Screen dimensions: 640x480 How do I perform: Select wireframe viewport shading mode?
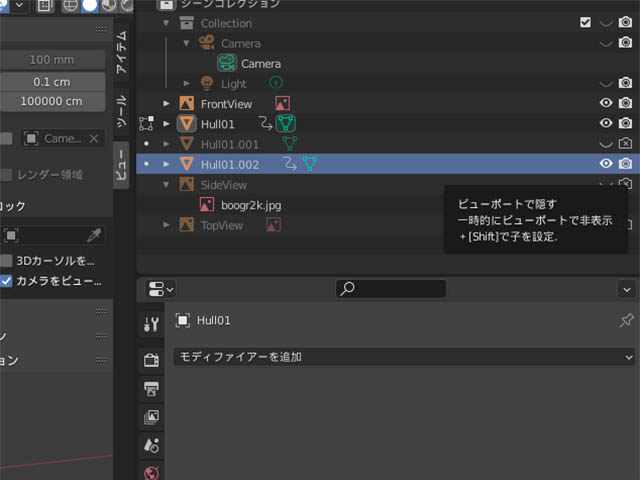coord(70,5)
